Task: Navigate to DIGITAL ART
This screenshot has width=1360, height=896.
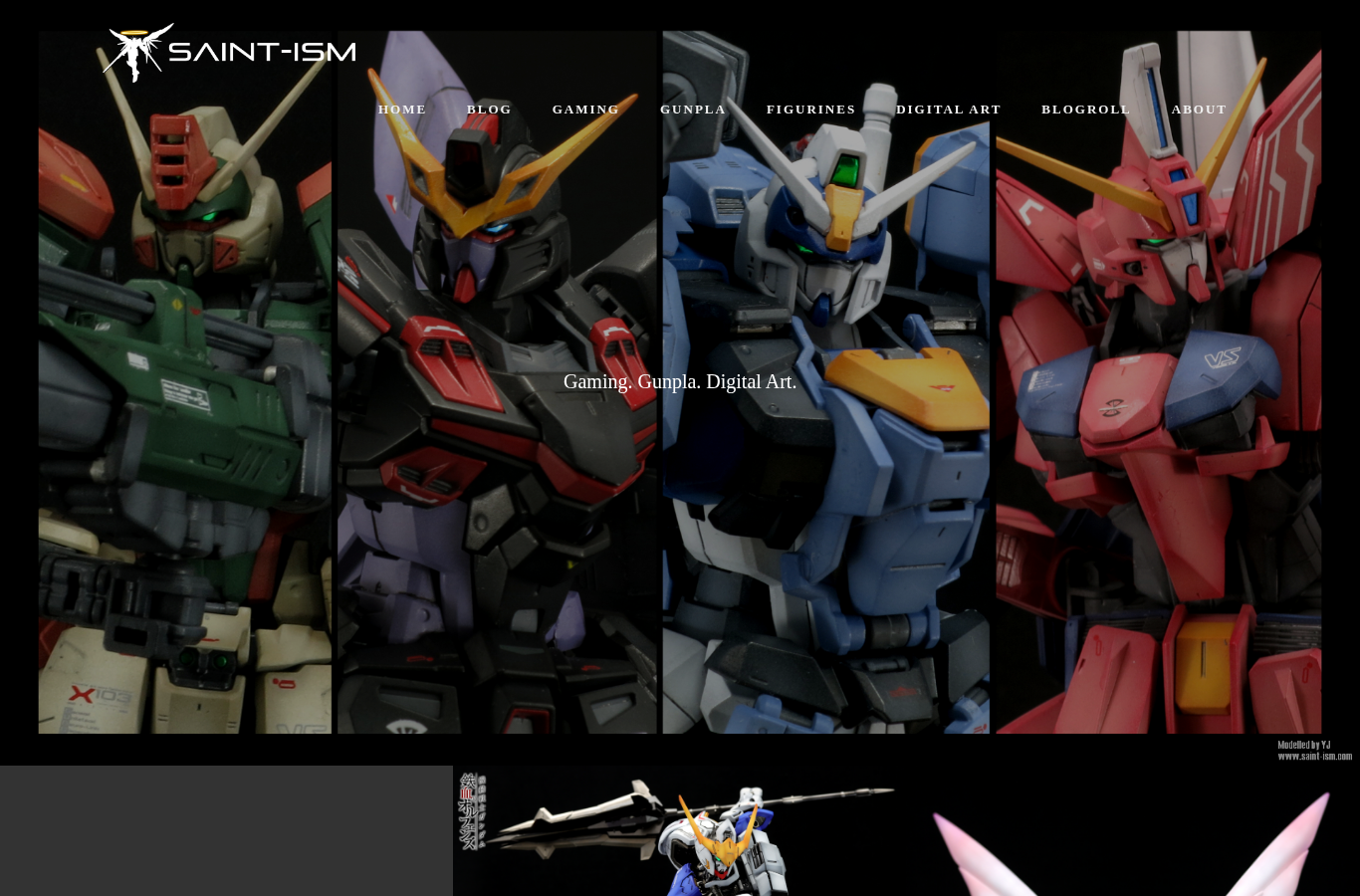Action: (949, 110)
